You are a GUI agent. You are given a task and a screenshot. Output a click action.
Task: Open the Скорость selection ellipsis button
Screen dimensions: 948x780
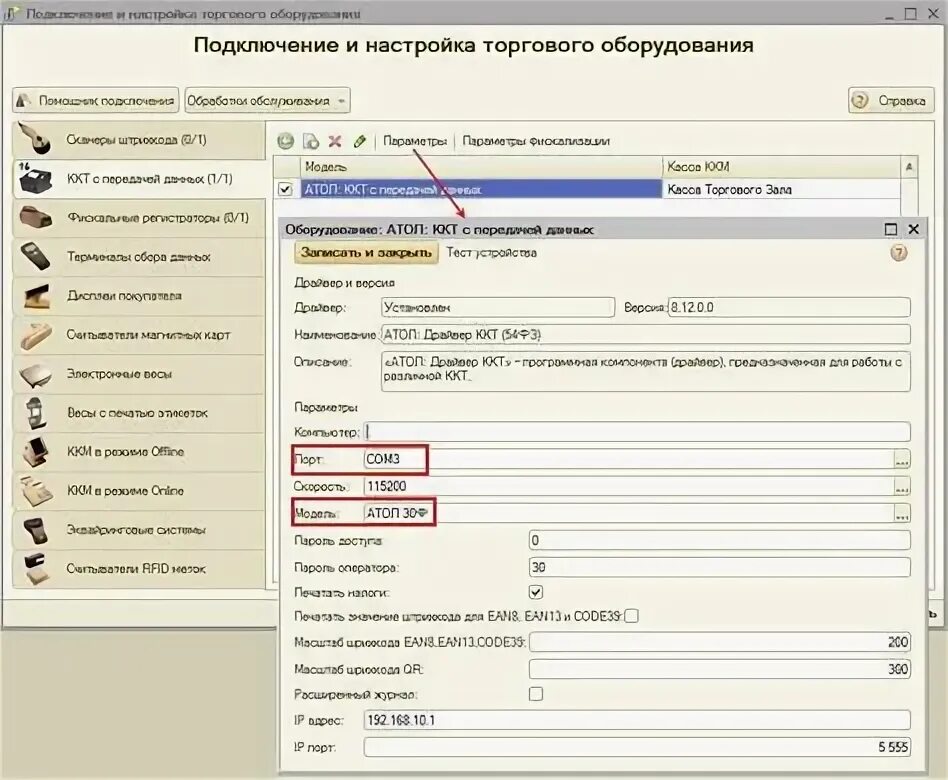click(x=901, y=486)
